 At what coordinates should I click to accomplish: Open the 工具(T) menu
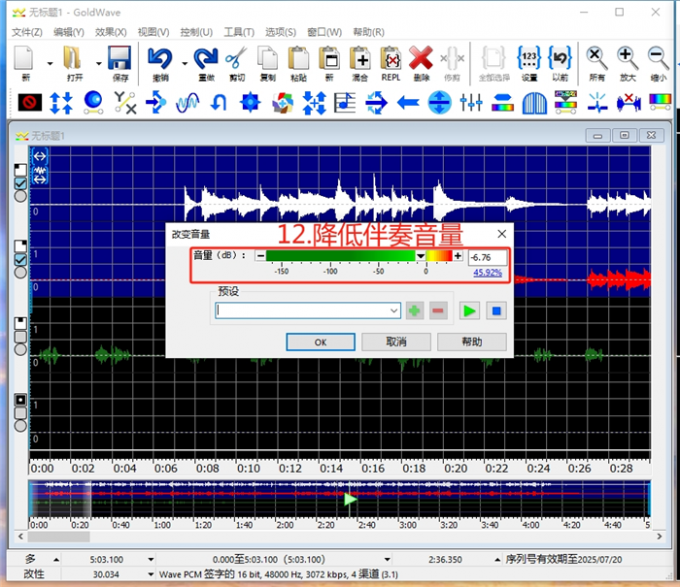click(239, 32)
